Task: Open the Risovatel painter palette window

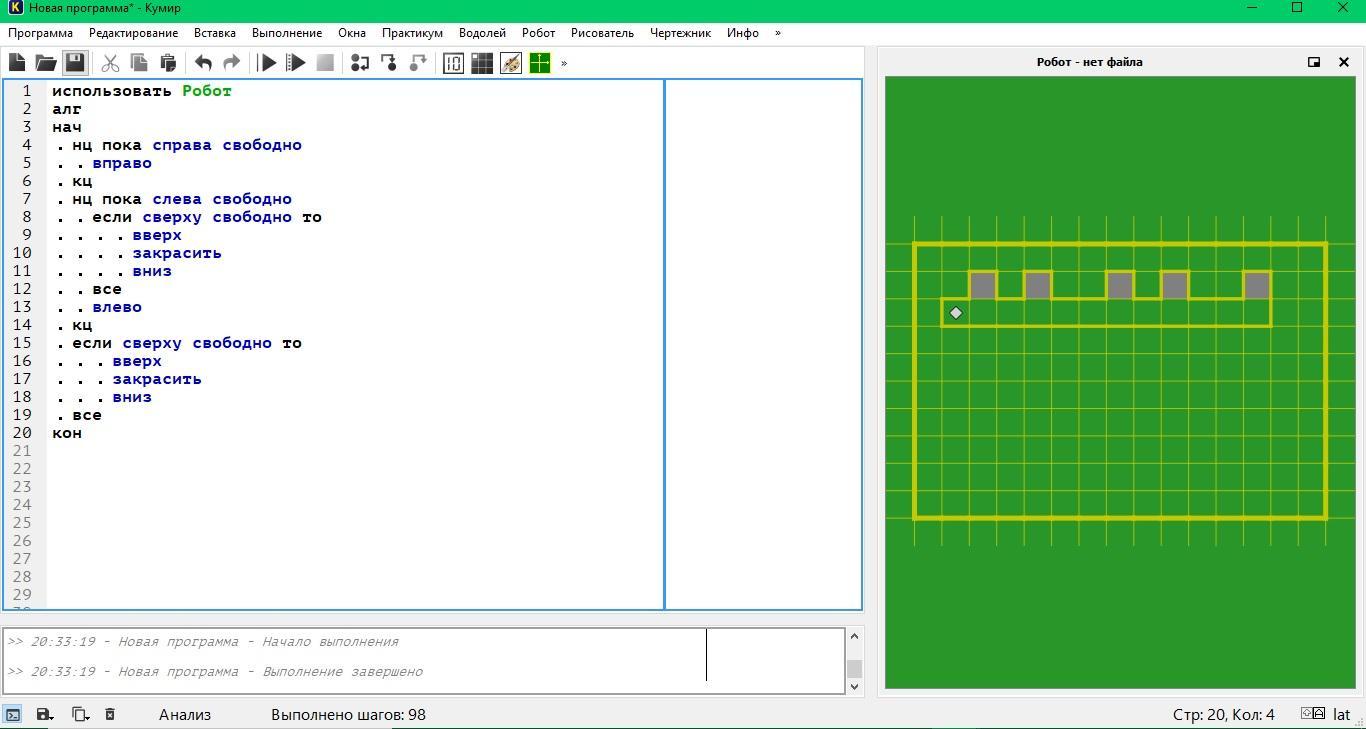Action: point(511,63)
